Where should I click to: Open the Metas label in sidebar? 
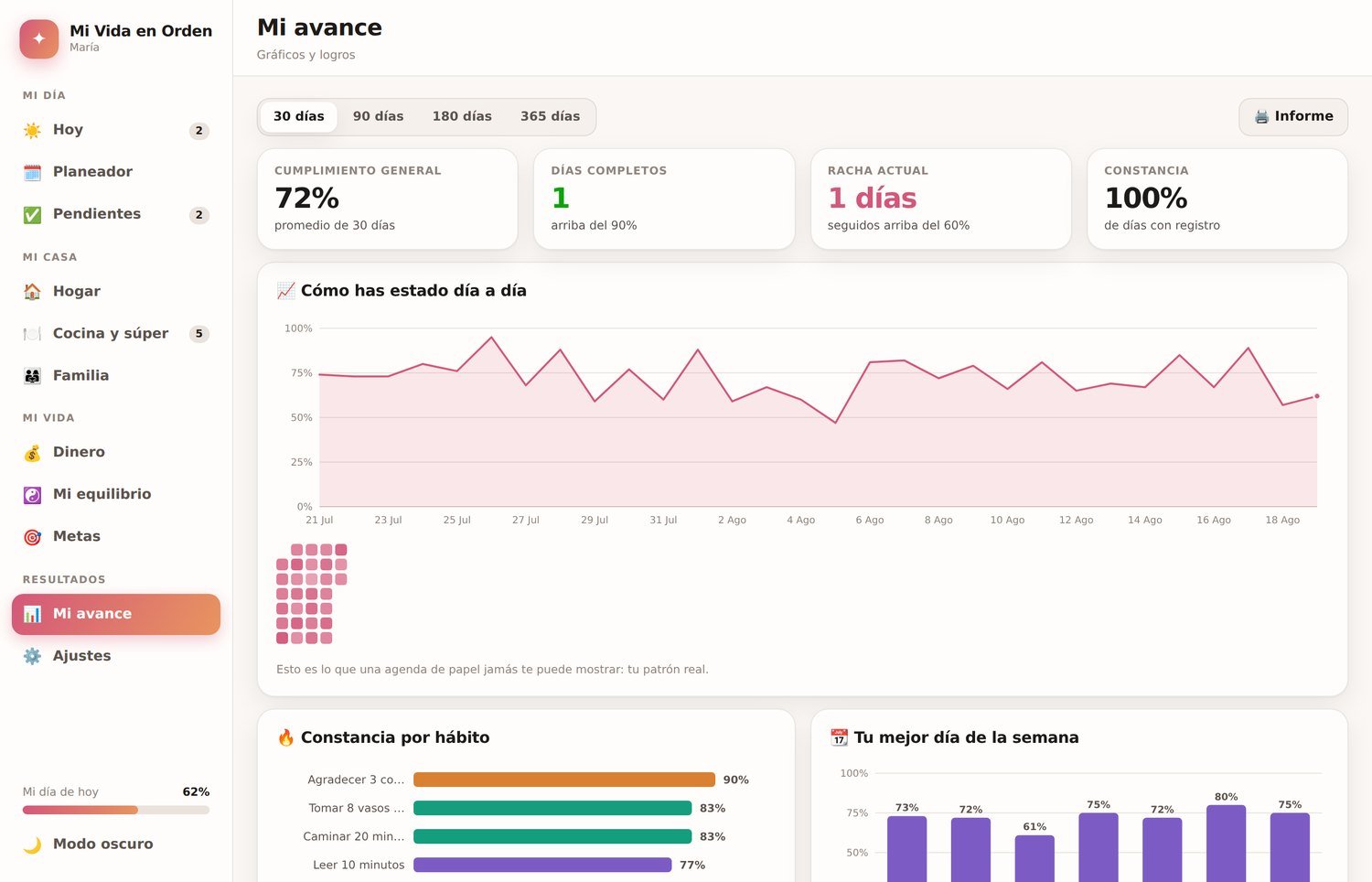(x=77, y=536)
